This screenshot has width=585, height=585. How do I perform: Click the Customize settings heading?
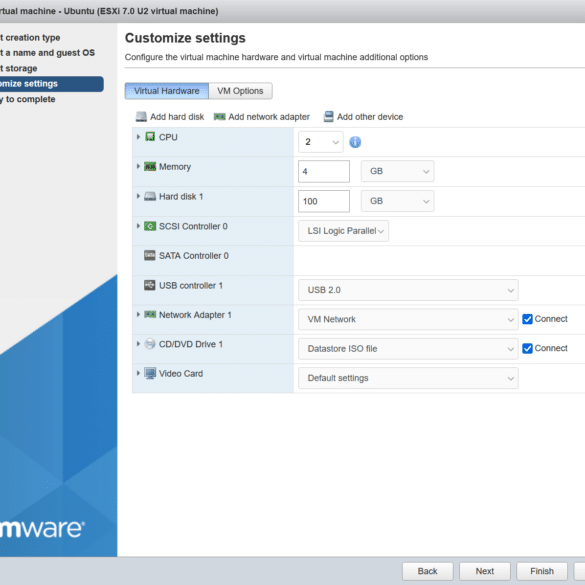pyautogui.click(x=185, y=38)
